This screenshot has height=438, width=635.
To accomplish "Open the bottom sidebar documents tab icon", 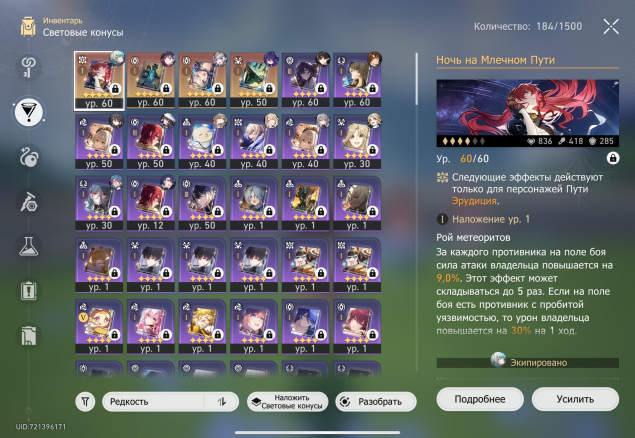I will 28,336.
